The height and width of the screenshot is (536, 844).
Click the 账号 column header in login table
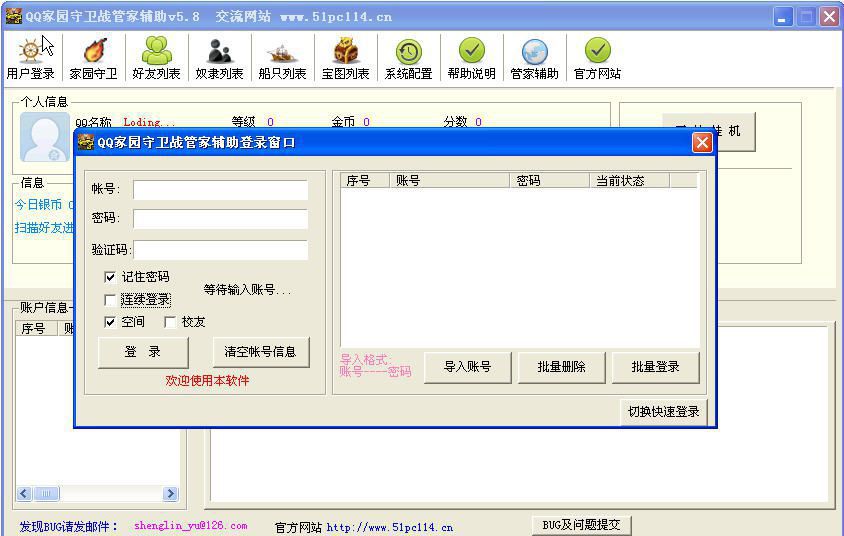449,181
